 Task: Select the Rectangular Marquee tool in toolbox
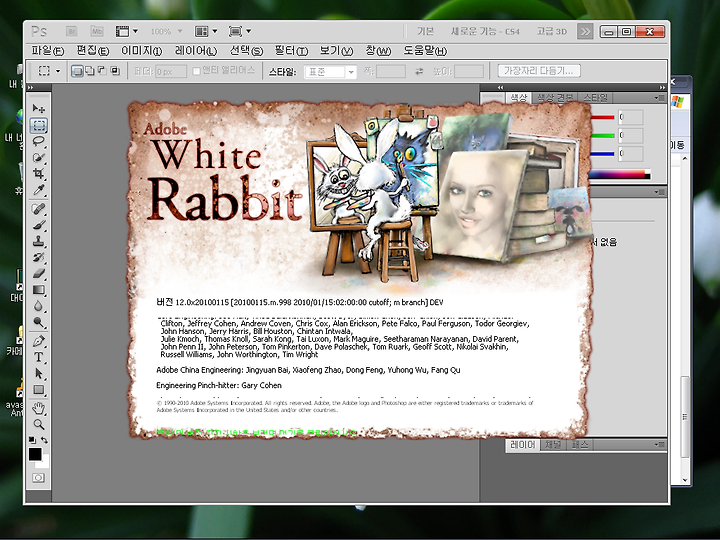tap(39, 125)
